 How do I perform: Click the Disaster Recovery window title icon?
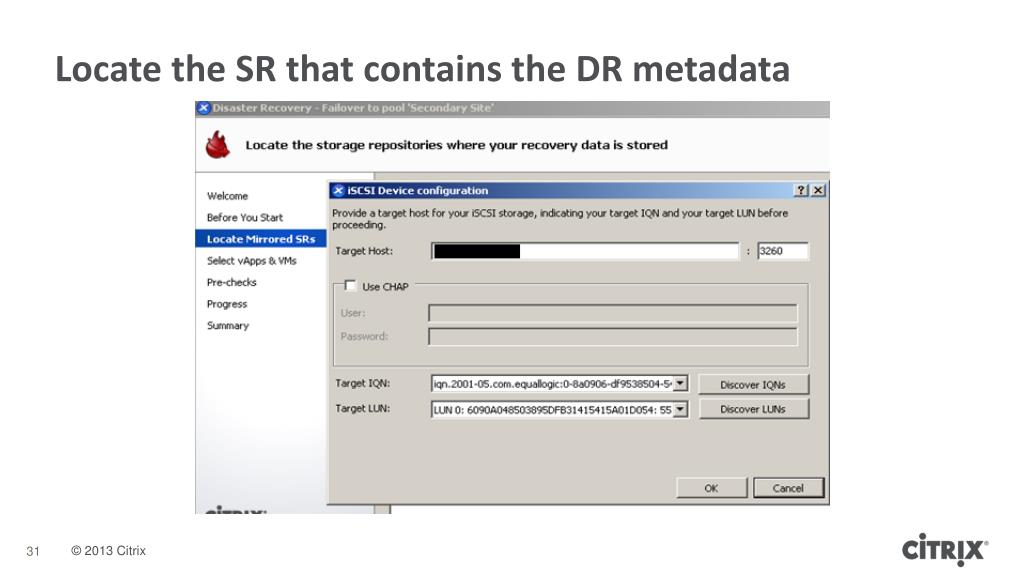204,108
